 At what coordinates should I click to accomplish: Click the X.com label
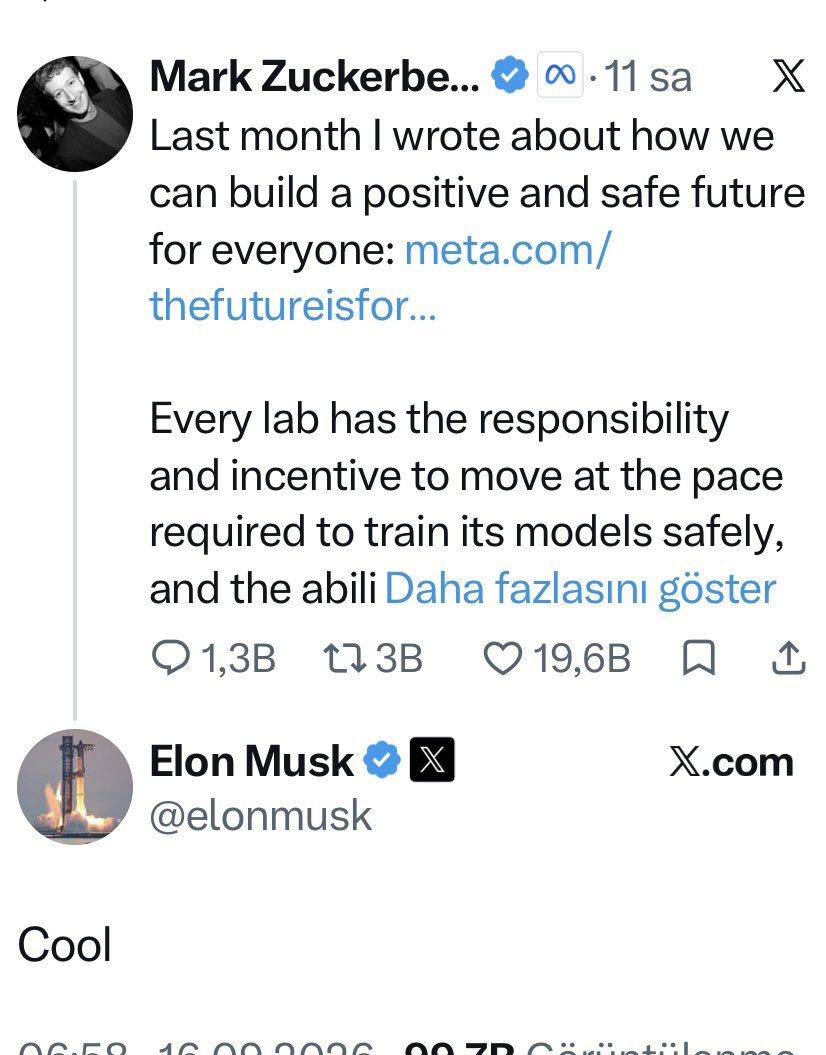coord(732,762)
